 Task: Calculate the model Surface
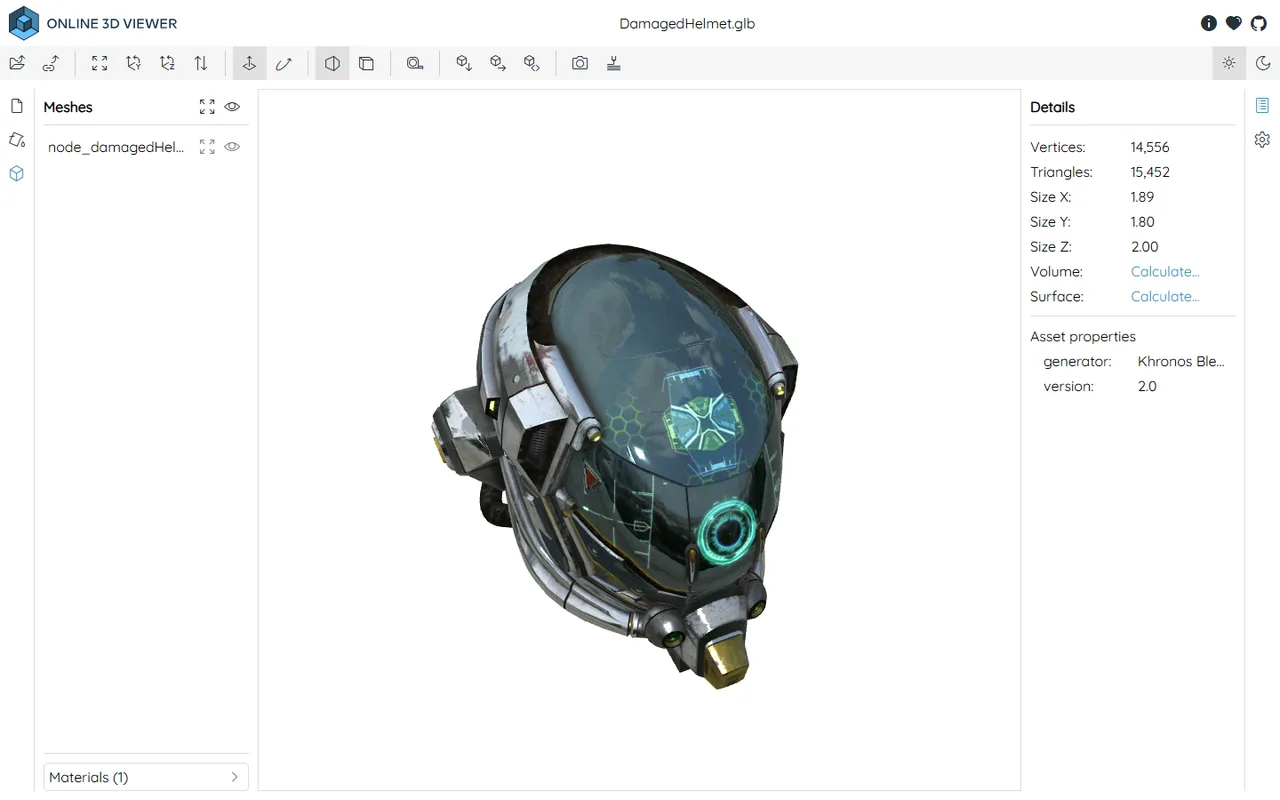1165,297
